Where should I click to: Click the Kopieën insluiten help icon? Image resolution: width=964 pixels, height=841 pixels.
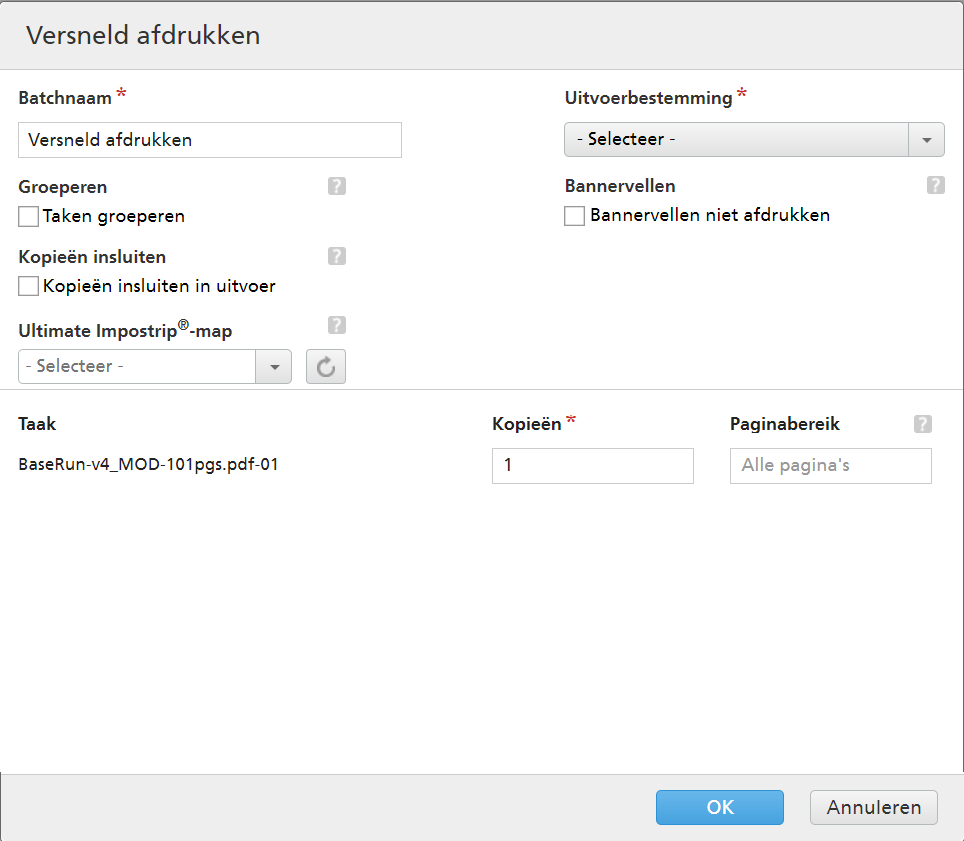(x=337, y=256)
